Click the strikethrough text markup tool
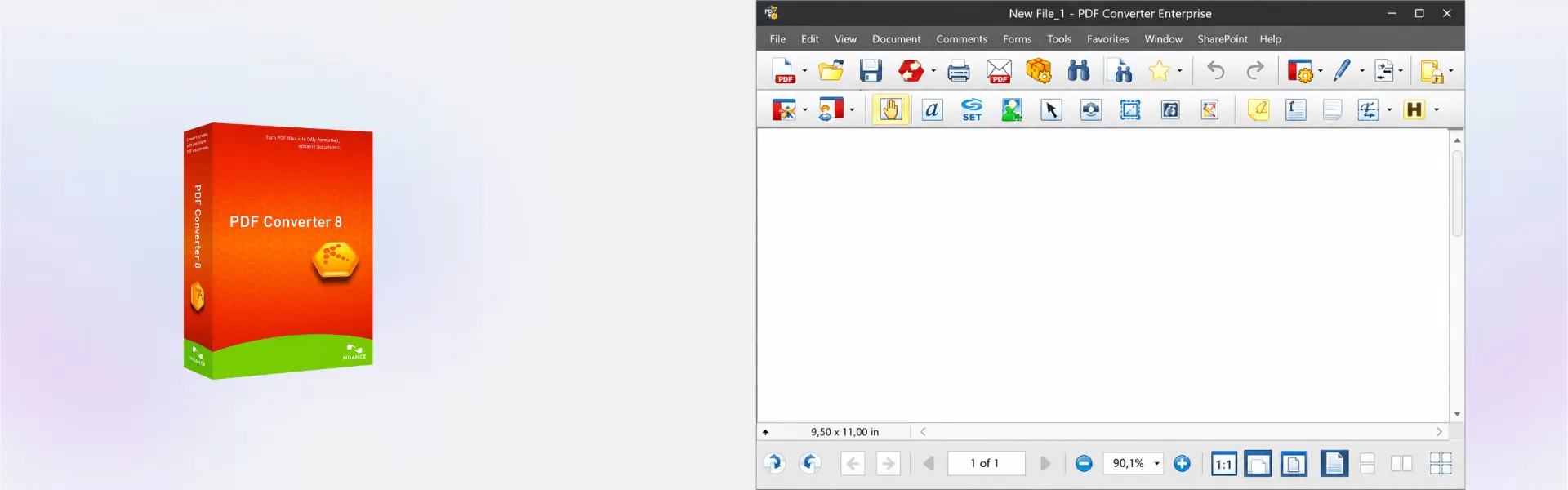 click(1369, 109)
